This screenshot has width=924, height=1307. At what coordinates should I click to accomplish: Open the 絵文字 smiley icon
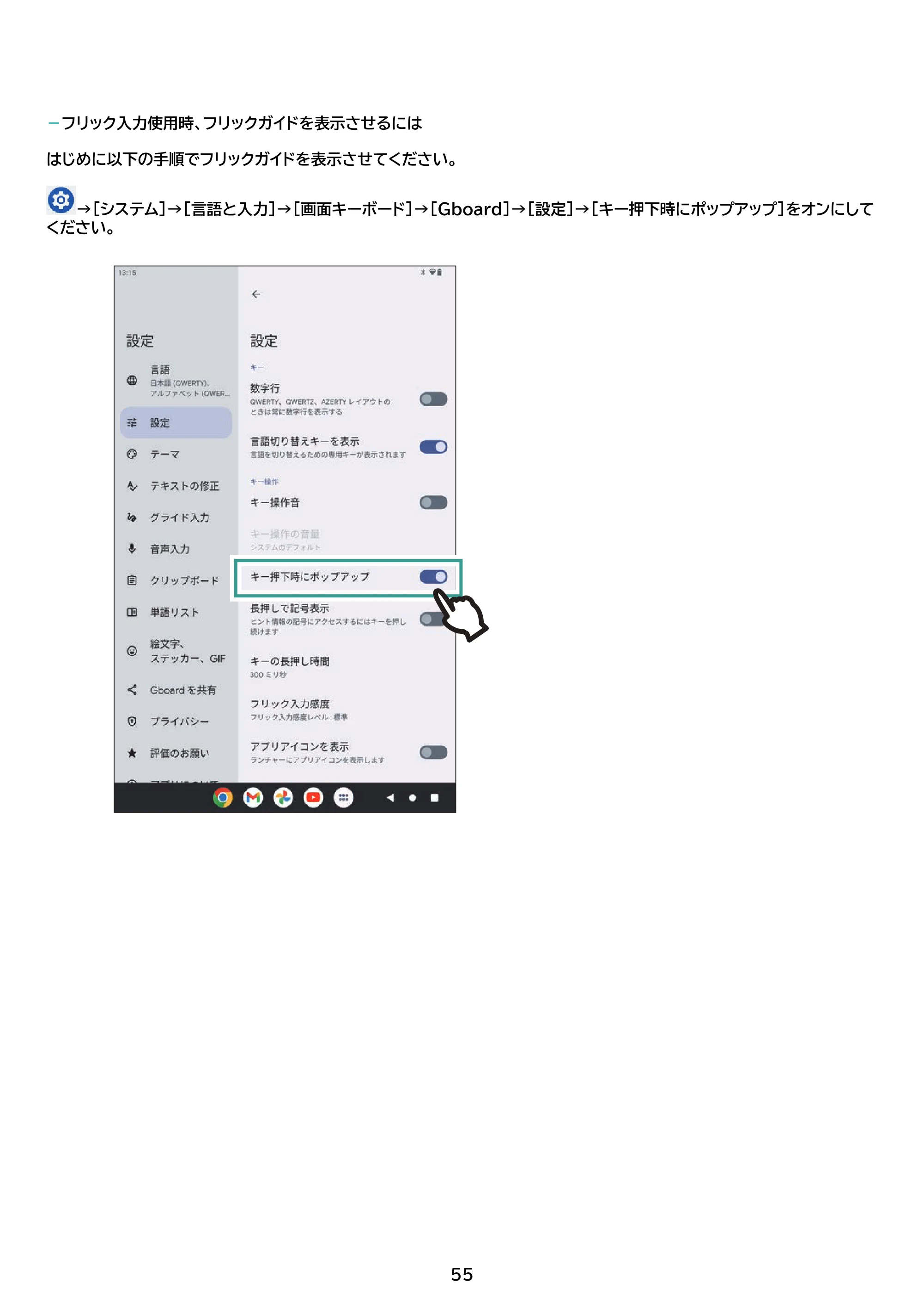point(132,650)
